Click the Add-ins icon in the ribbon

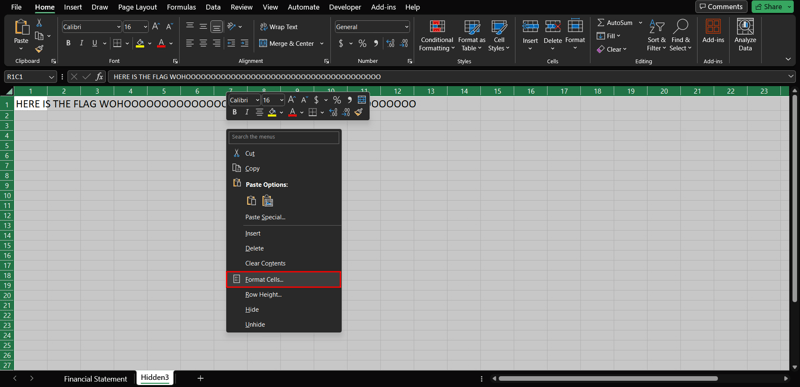tap(713, 27)
